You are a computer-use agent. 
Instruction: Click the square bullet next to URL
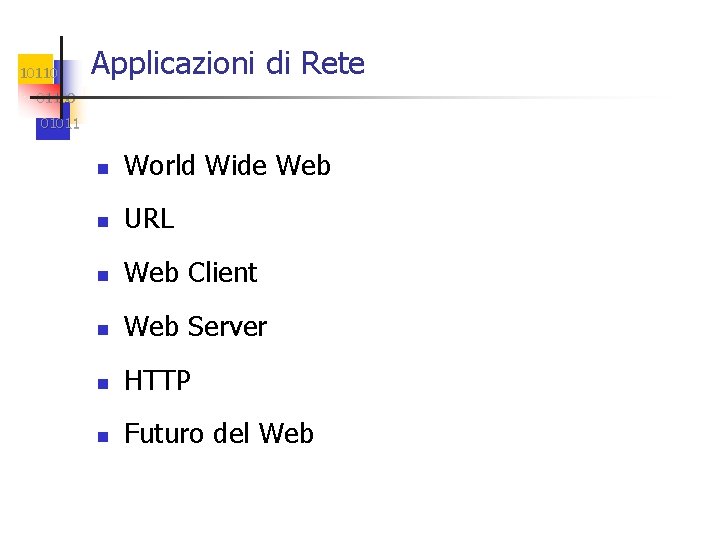click(x=101, y=221)
